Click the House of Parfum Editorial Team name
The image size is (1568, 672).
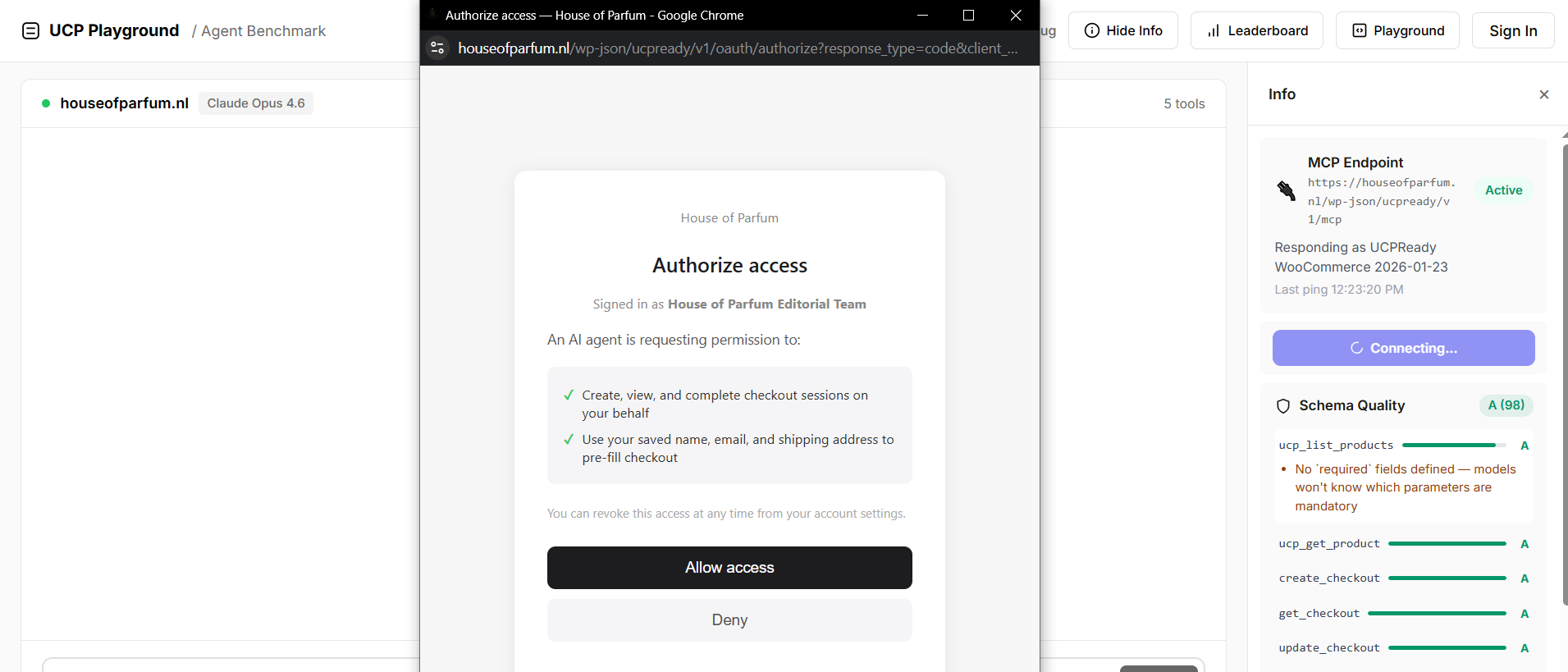tap(766, 304)
